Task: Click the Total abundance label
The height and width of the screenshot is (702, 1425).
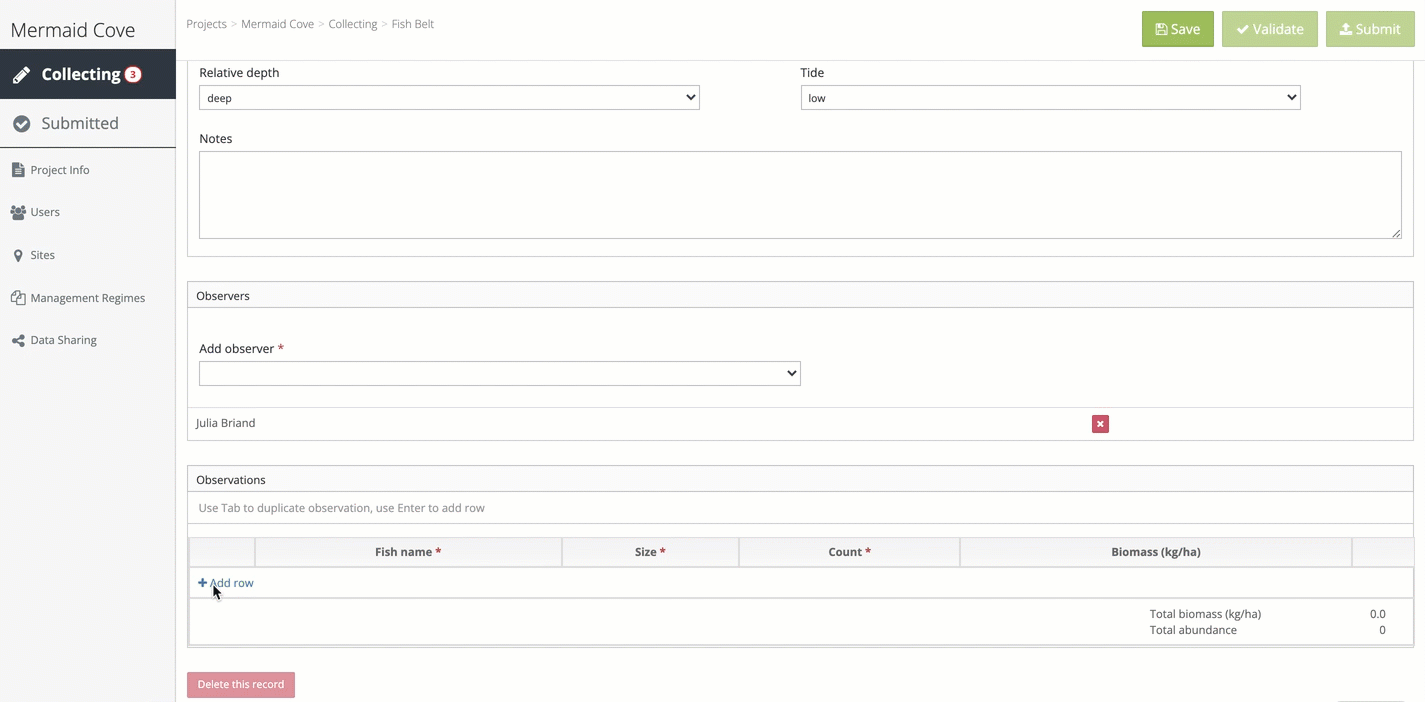Action: pos(1193,630)
